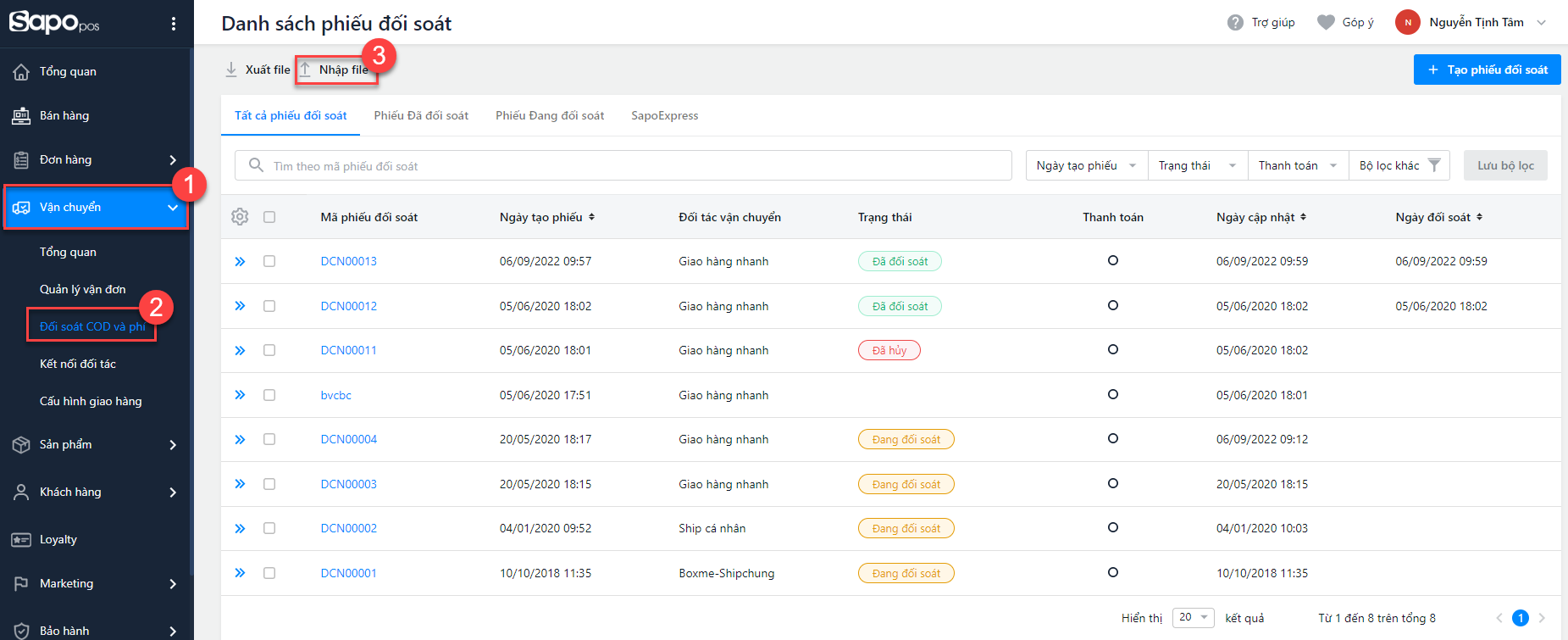Open the SapoExpress tab

coord(664,116)
